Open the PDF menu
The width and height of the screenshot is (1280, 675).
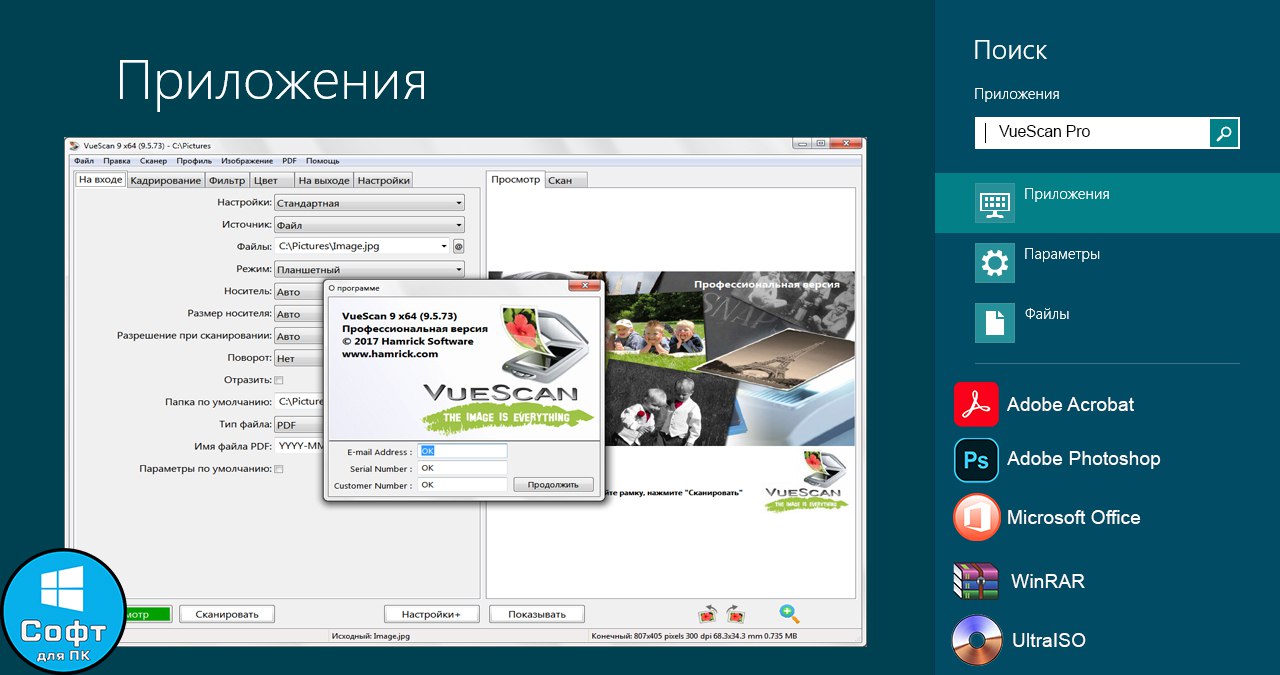tap(289, 160)
